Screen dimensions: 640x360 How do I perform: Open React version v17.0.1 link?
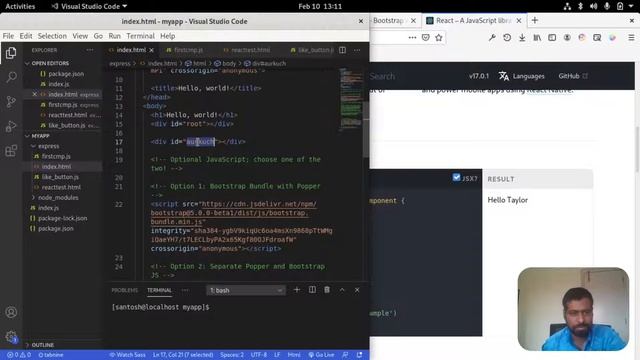(x=479, y=76)
